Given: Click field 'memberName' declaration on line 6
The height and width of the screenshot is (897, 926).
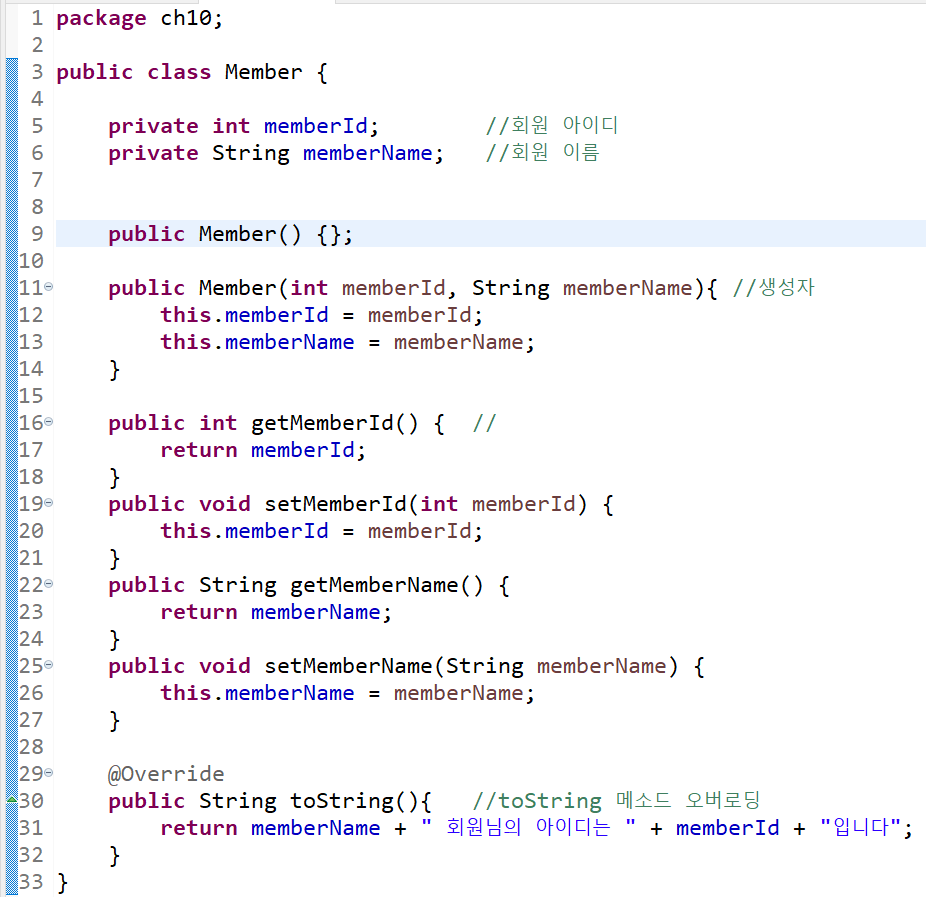Looking at the screenshot, I should 367,154.
